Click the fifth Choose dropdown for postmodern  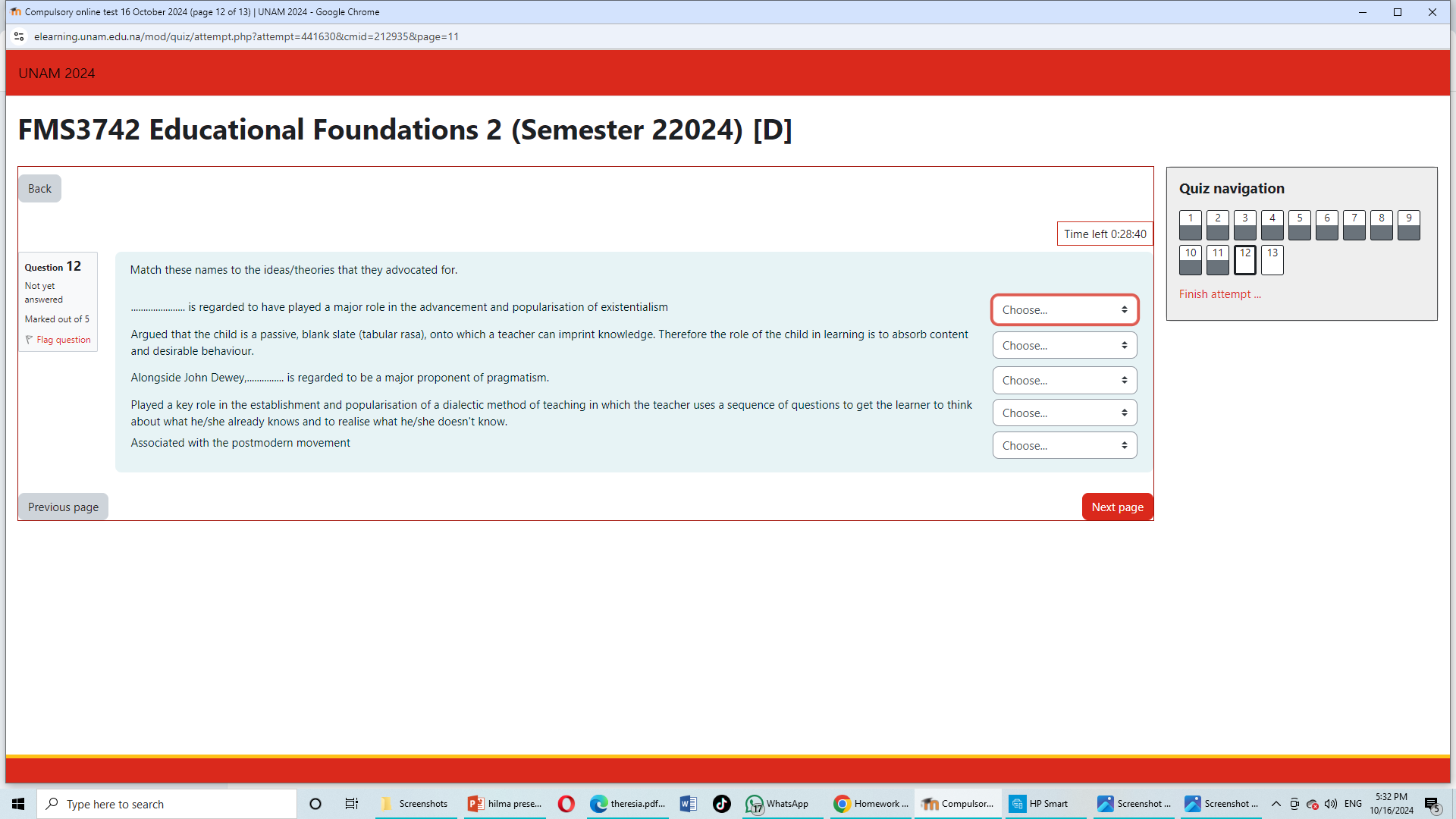coord(1064,445)
